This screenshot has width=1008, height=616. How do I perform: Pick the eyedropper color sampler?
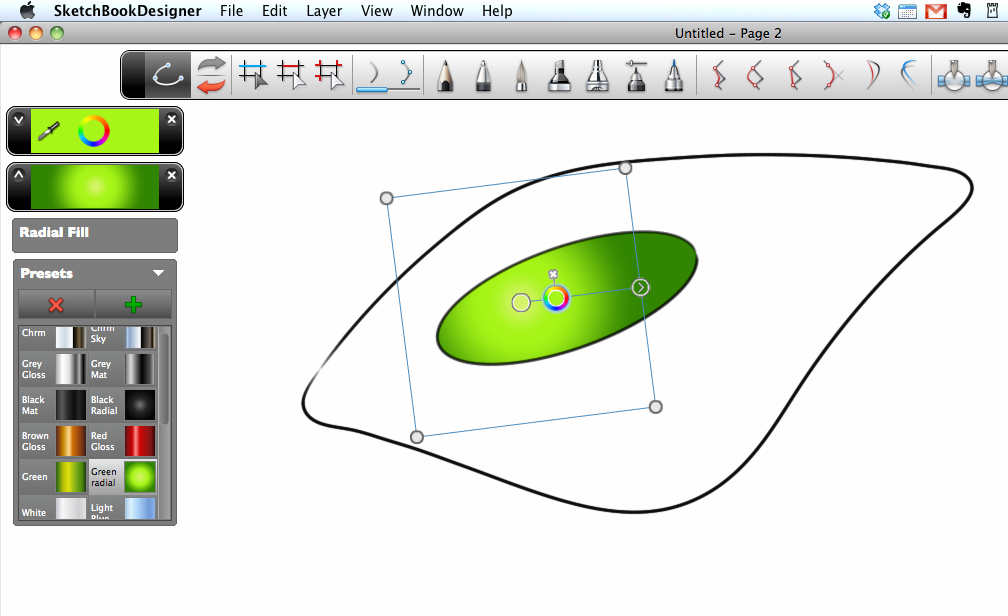[x=49, y=131]
